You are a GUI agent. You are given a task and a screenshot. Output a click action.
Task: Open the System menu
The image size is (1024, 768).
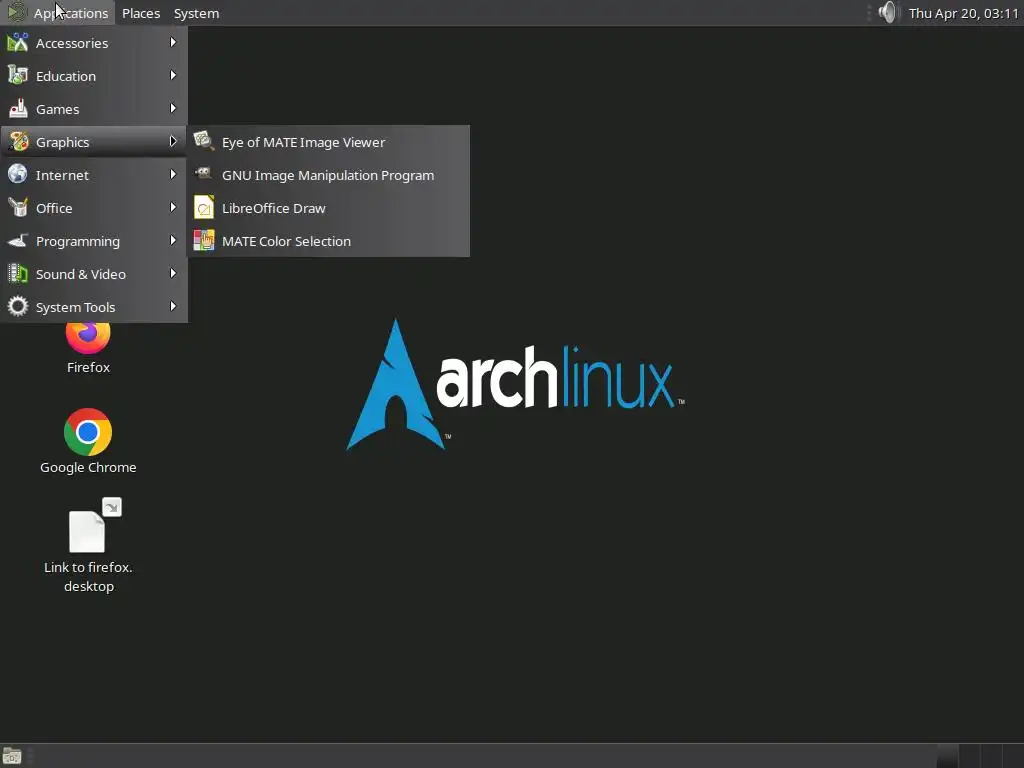tap(196, 13)
